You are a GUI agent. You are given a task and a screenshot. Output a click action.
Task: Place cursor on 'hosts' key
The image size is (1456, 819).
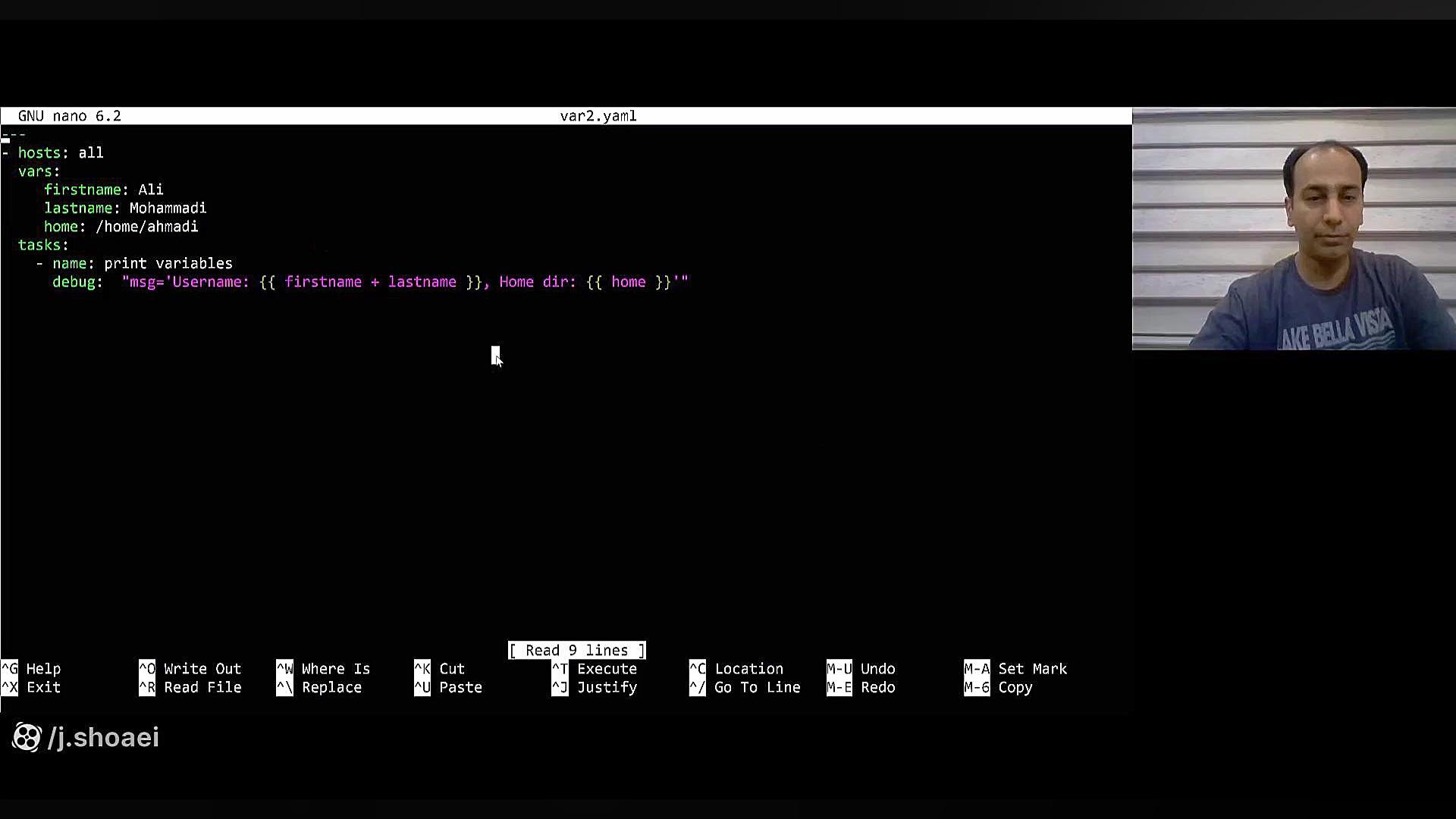pyautogui.click(x=39, y=153)
